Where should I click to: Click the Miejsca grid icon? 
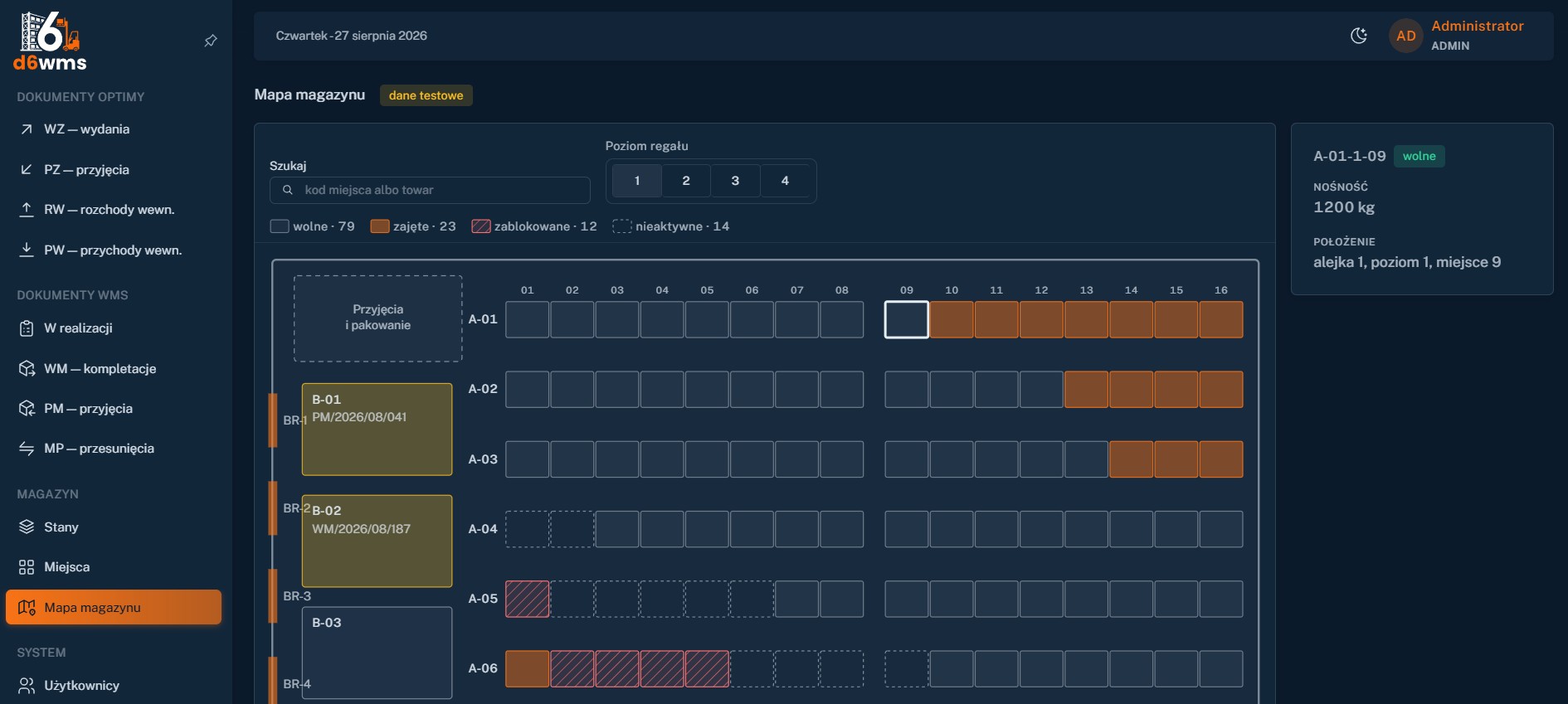coord(27,567)
